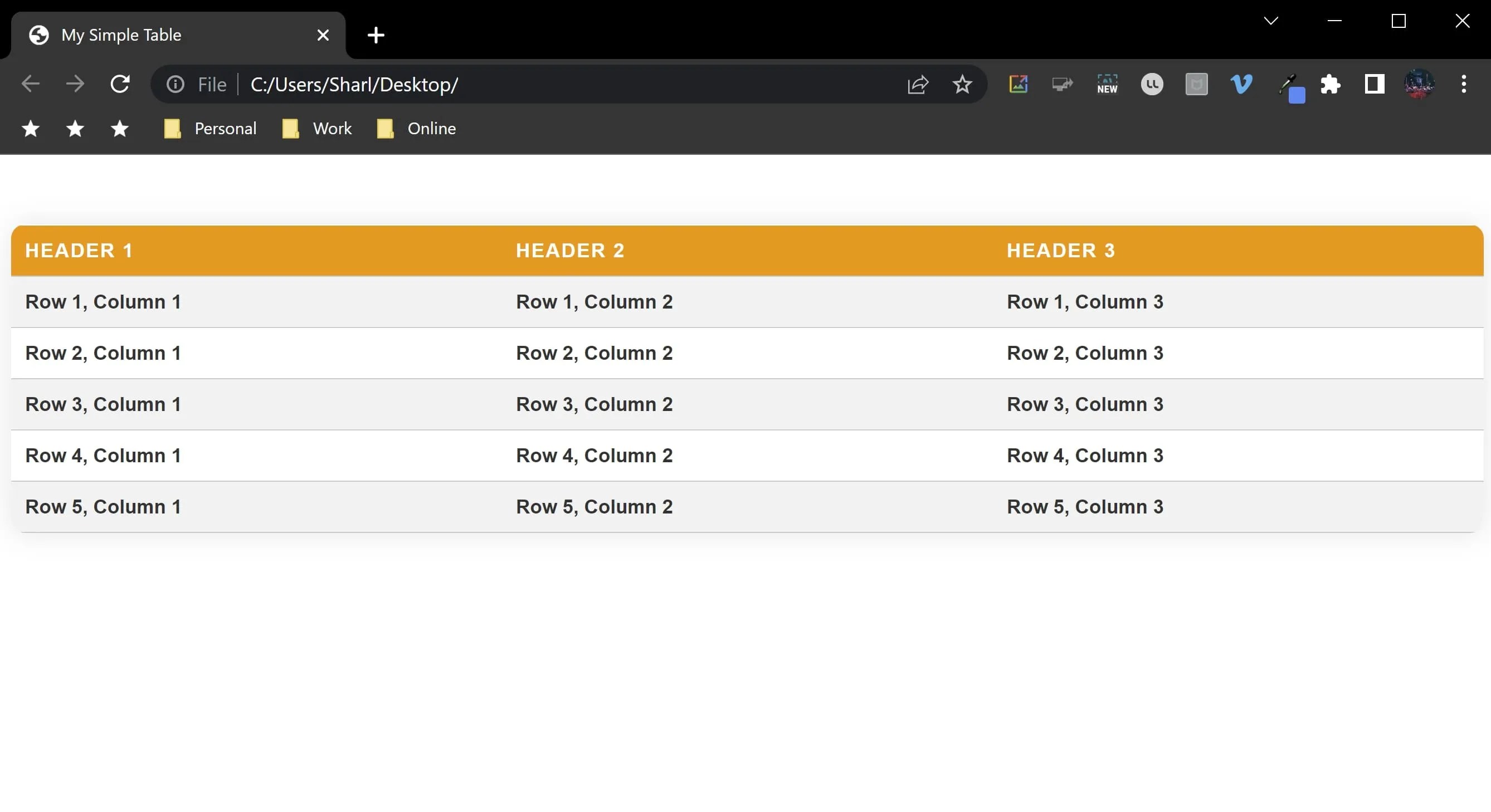1491x812 pixels.
Task: Open Chrome three-dot menu
Action: pos(1464,85)
